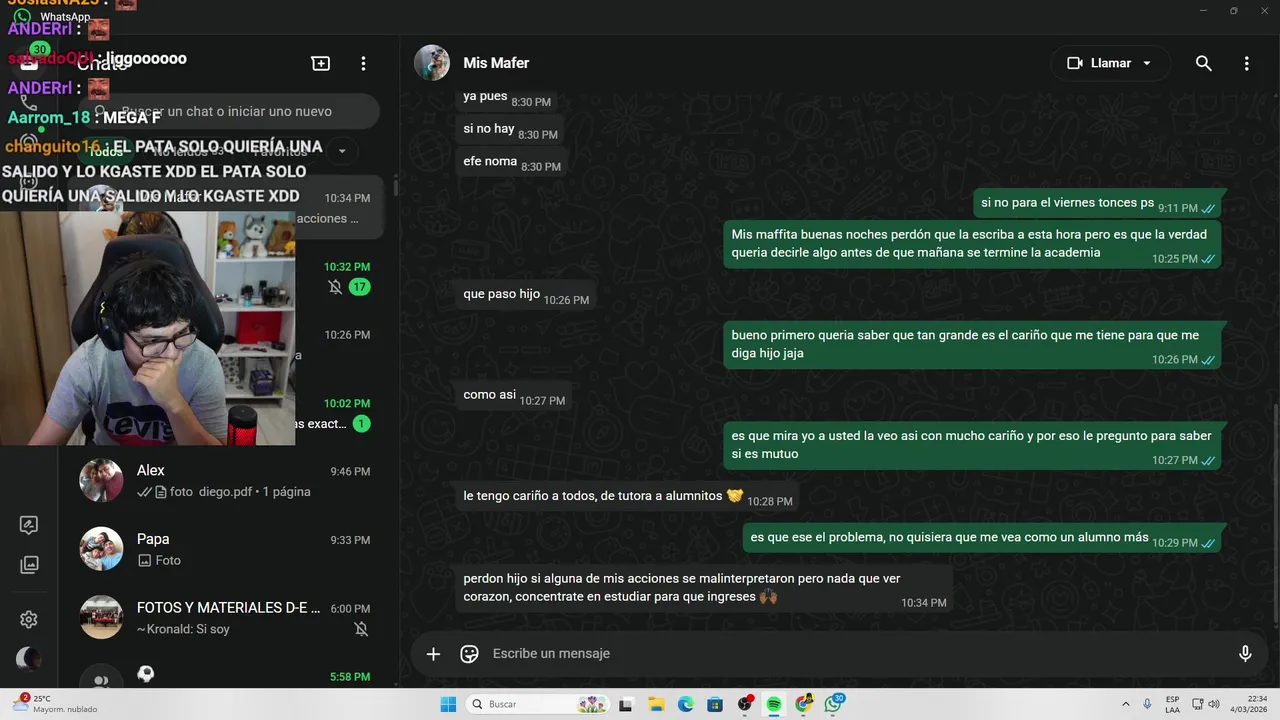Image resolution: width=1280 pixels, height=720 pixels.
Task: Open own profile avatar in sidebar
Action: (x=29, y=659)
